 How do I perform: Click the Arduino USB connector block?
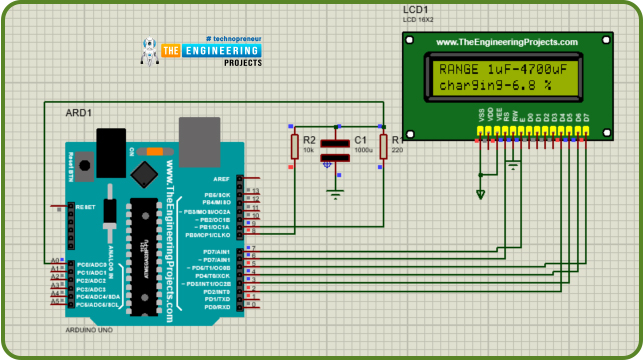tap(199, 142)
